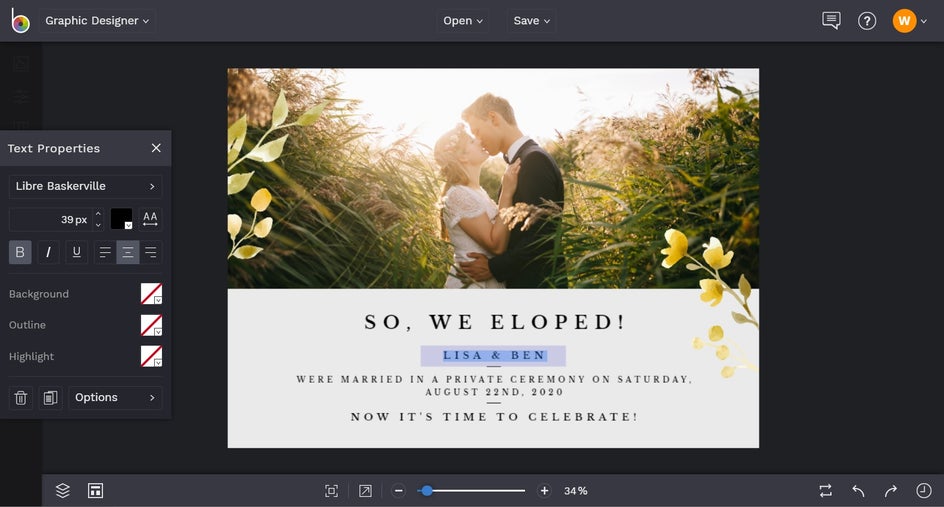Expand the account menu chevron
Viewport: 944px width, 507px height.
point(924,22)
